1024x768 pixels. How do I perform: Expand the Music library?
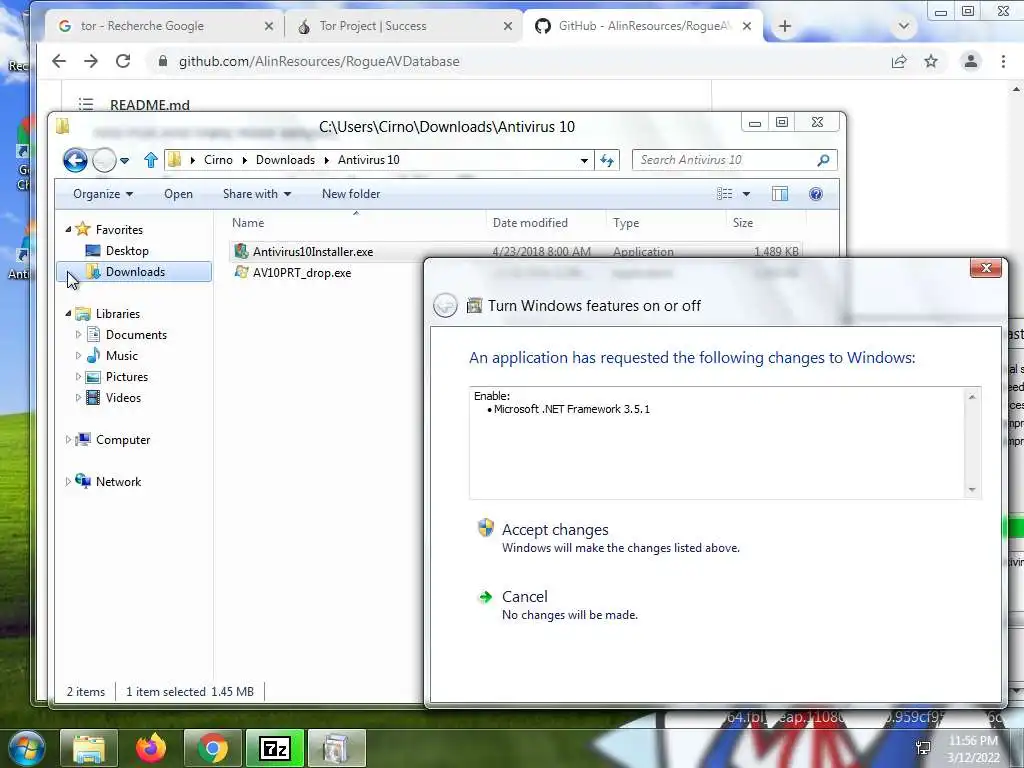[x=78, y=355]
